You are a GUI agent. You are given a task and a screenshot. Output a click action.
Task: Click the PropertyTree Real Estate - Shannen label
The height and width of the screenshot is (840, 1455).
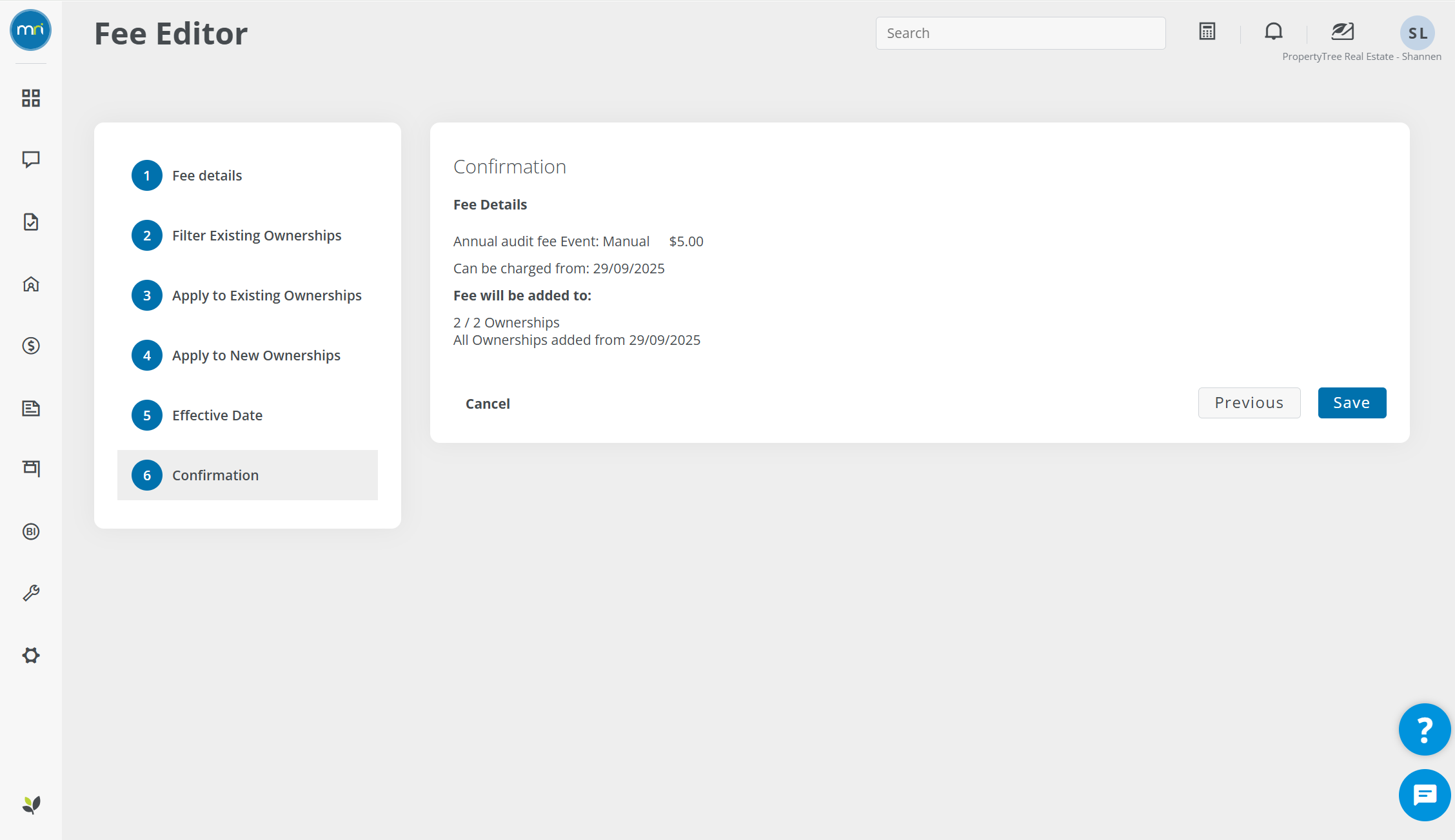[1361, 57]
